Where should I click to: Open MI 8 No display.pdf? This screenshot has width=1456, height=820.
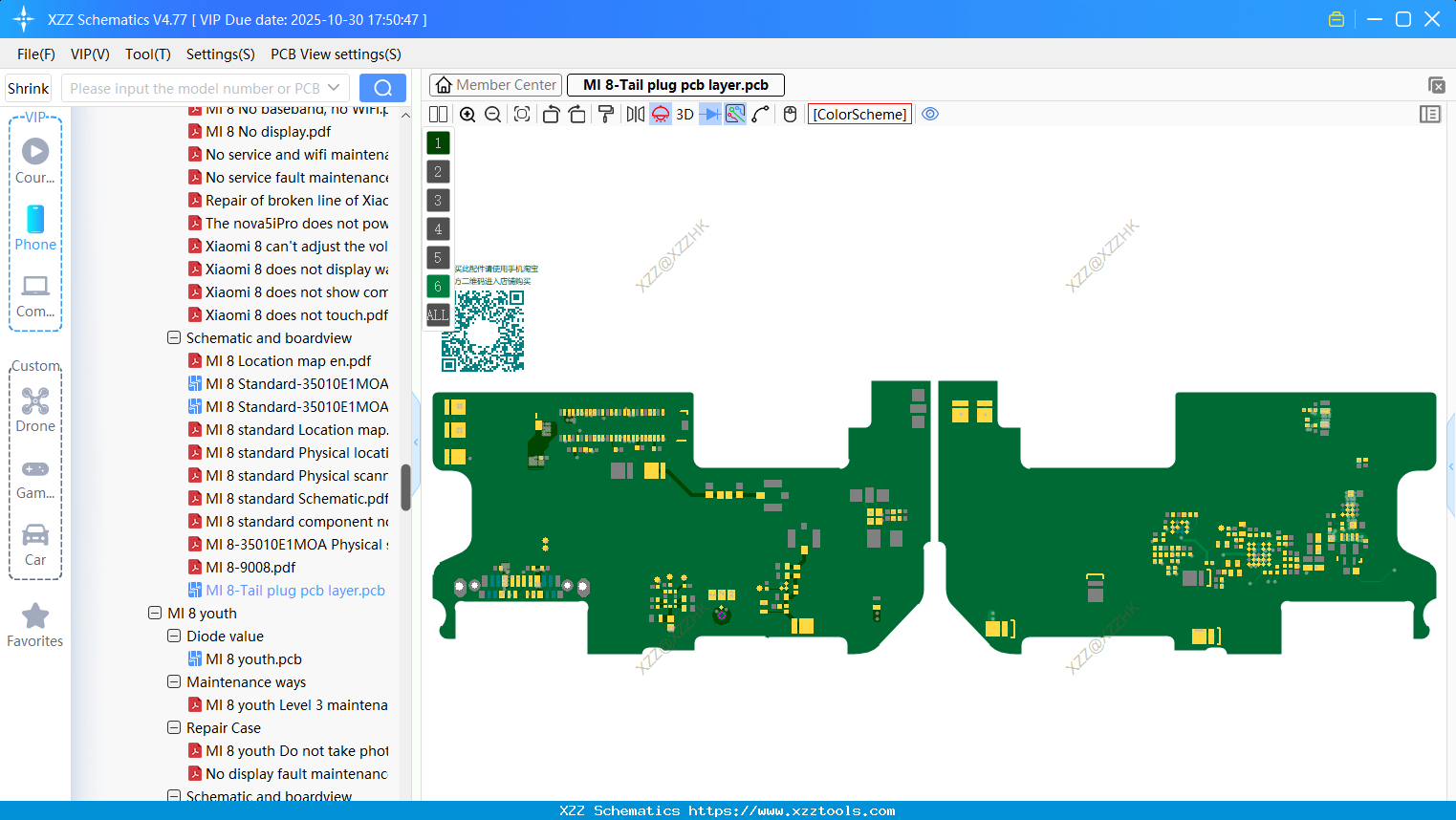coord(269,132)
